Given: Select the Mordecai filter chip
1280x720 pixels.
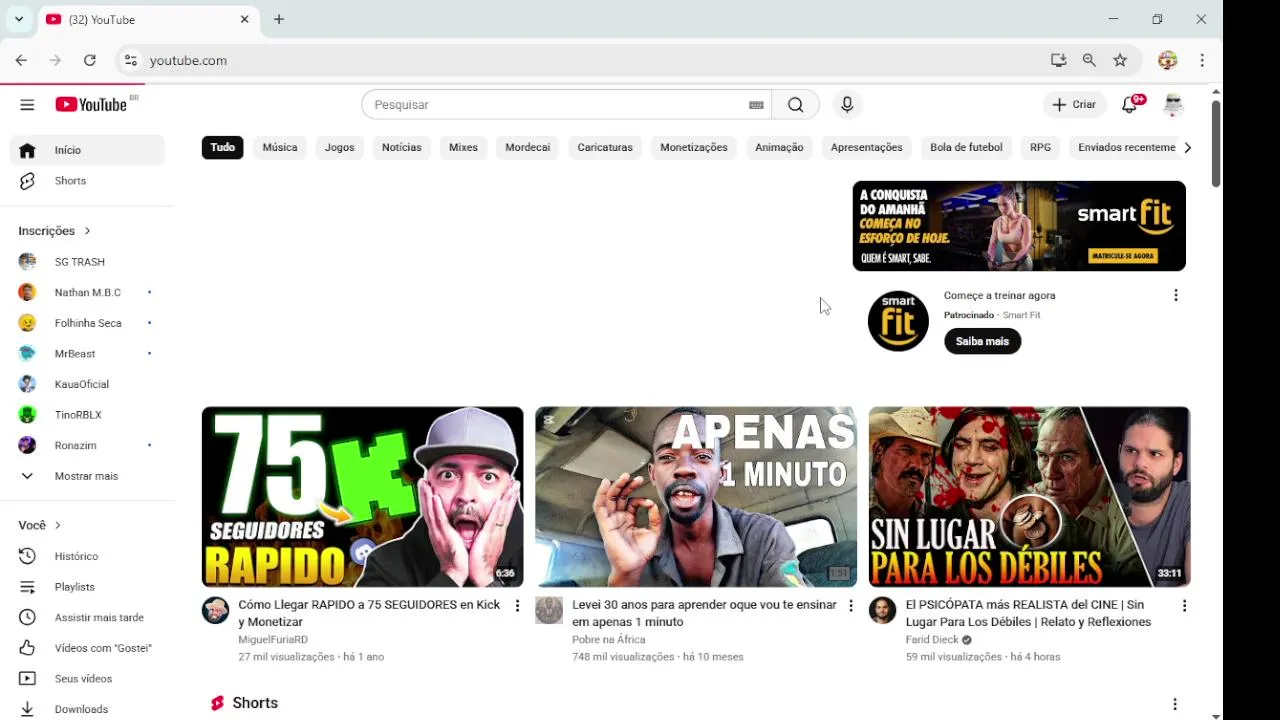Looking at the screenshot, I should [528, 148].
